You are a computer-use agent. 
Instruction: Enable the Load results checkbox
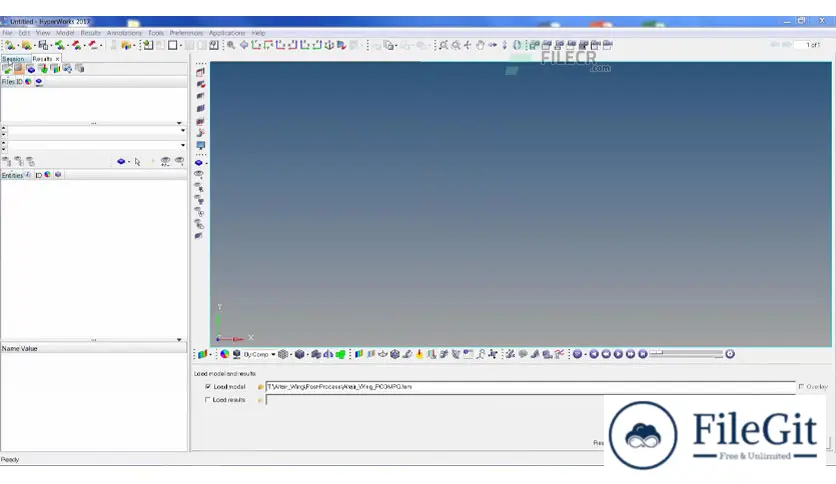pyautogui.click(x=208, y=399)
